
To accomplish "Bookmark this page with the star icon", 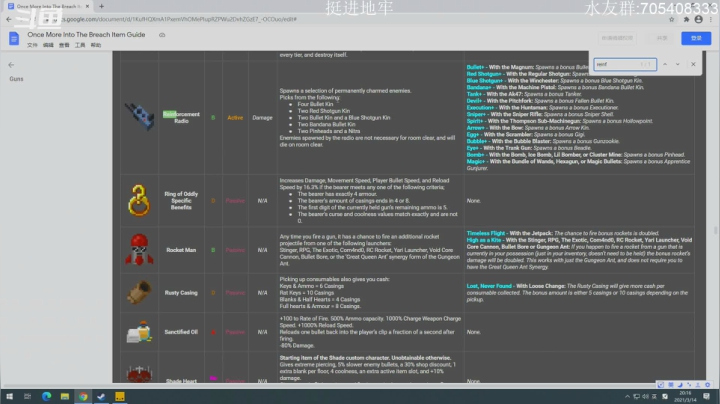I will (672, 19).
